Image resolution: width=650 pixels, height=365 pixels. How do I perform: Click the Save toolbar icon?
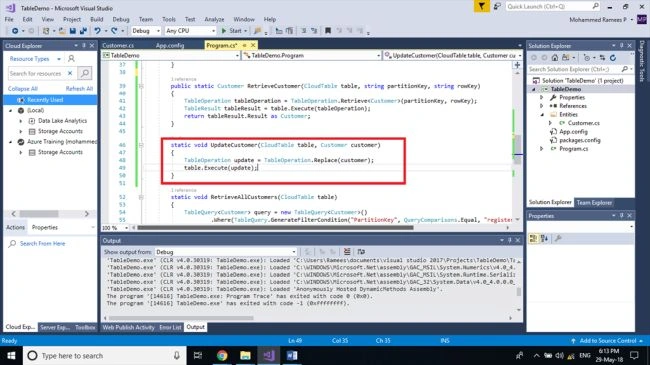(x=73, y=31)
